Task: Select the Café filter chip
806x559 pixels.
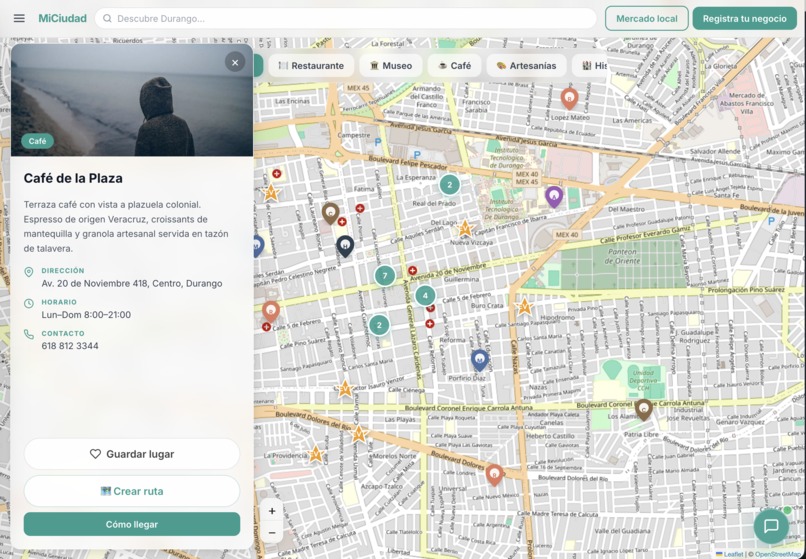Action: pyautogui.click(x=454, y=66)
